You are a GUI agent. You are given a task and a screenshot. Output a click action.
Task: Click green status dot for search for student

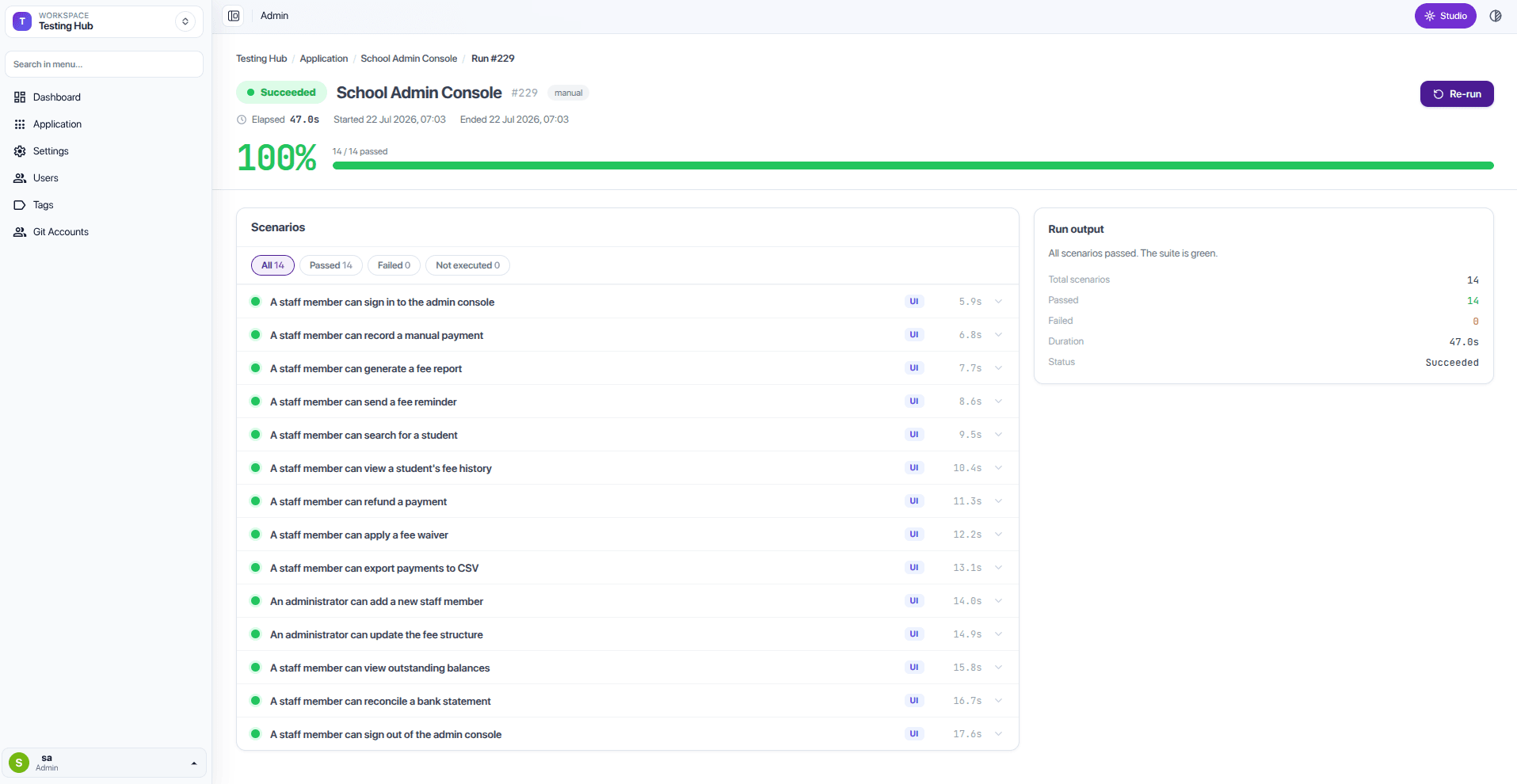coord(256,435)
